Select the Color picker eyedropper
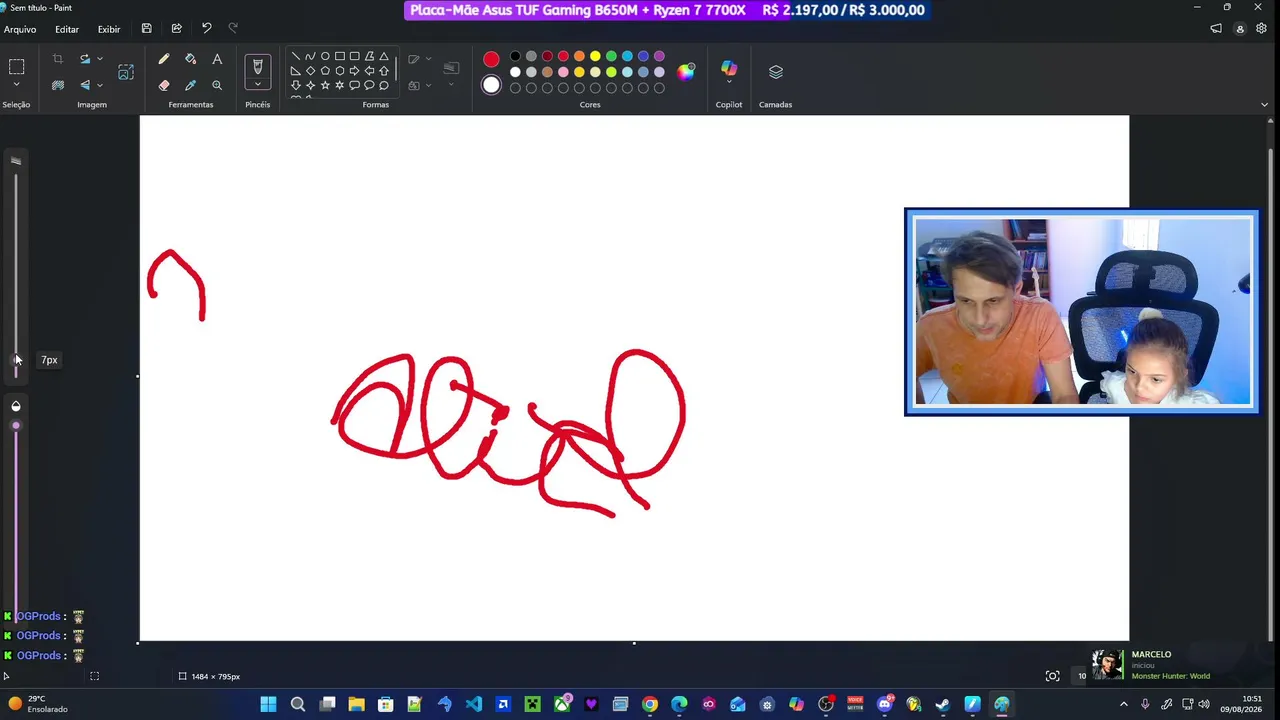The image size is (1280, 720). coord(190,85)
